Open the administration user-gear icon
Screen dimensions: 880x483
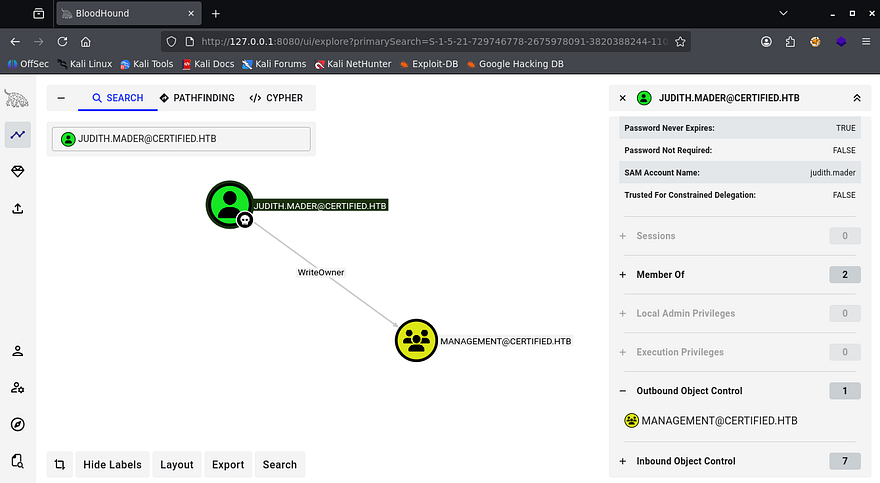17,388
